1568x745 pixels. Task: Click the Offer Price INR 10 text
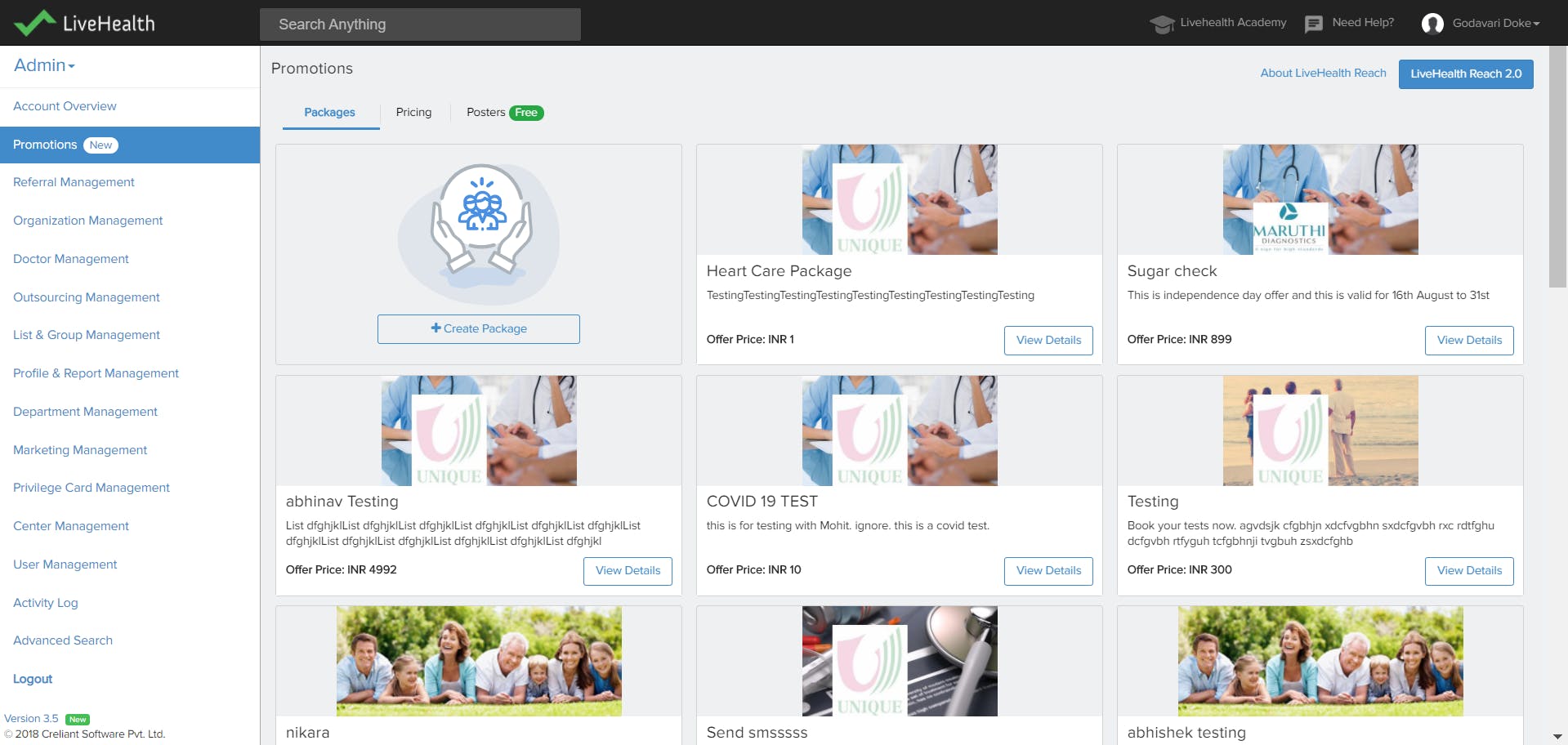tap(753, 570)
